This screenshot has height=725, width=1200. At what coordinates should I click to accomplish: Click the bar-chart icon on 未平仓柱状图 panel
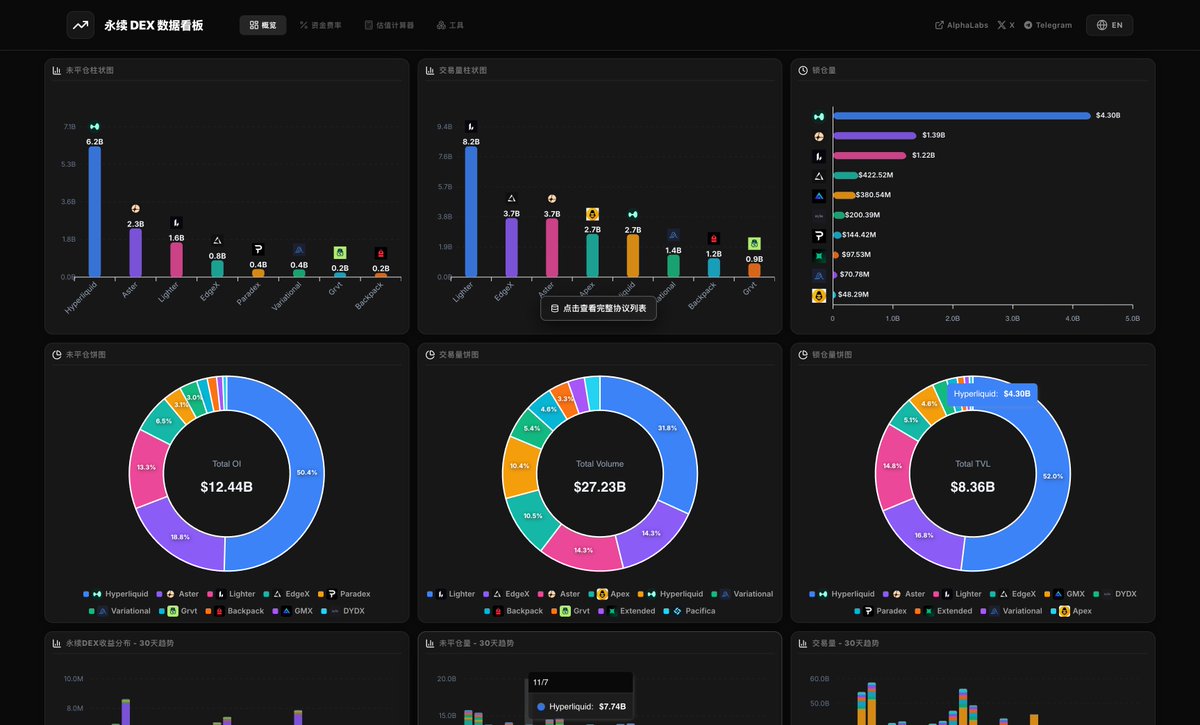click(x=55, y=70)
